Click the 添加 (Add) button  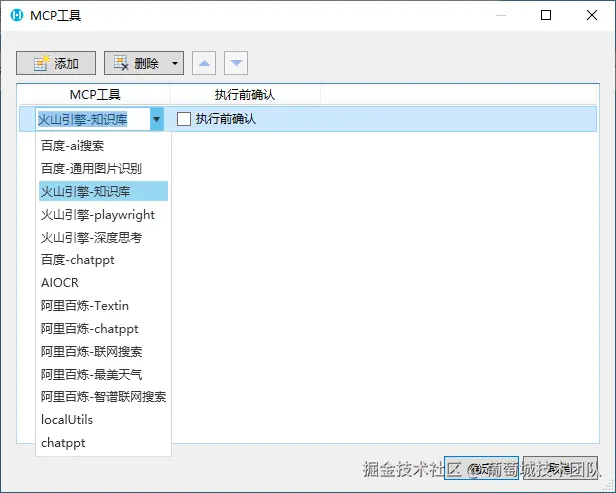click(x=56, y=63)
